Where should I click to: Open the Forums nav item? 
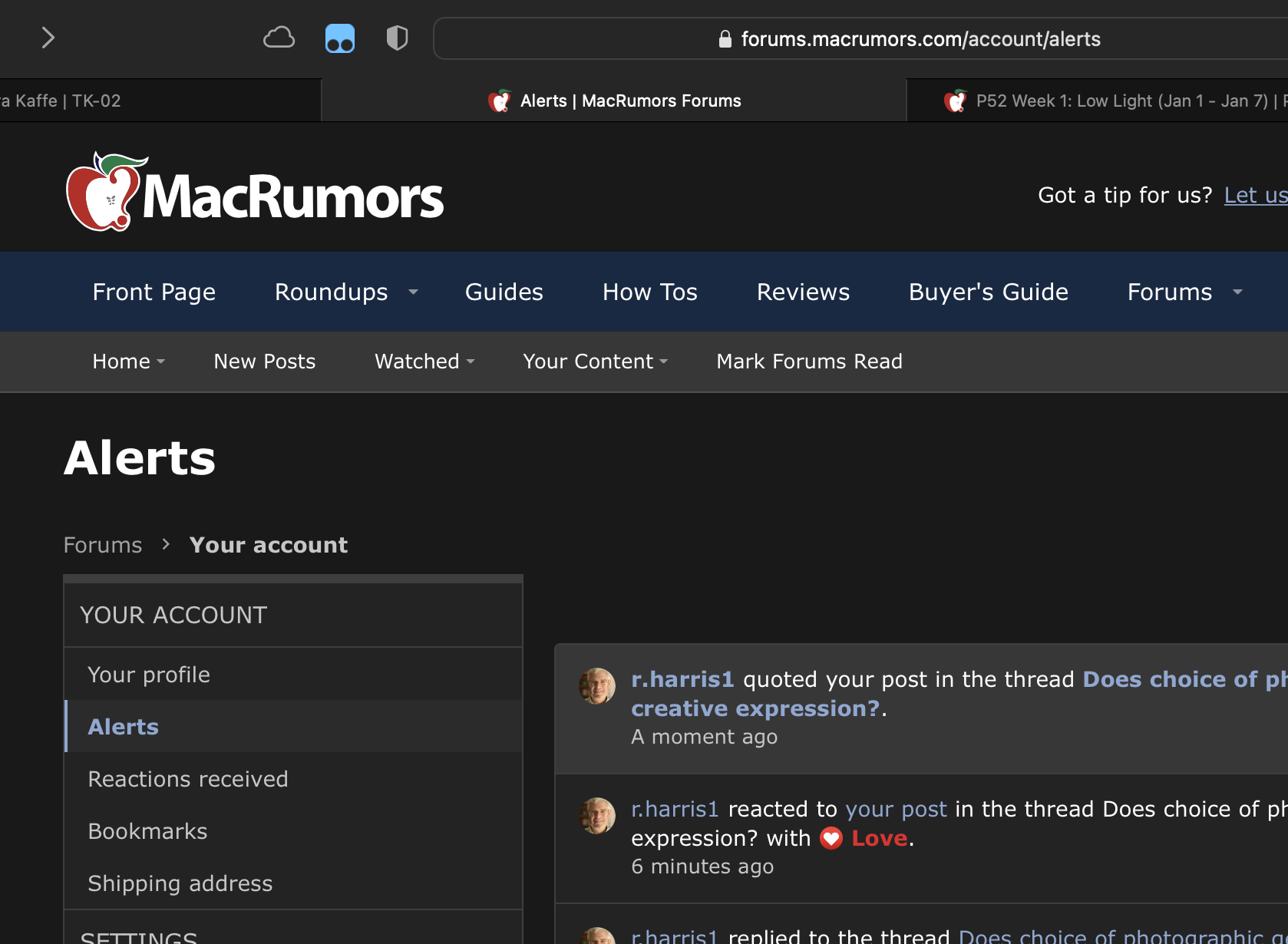tap(1169, 292)
